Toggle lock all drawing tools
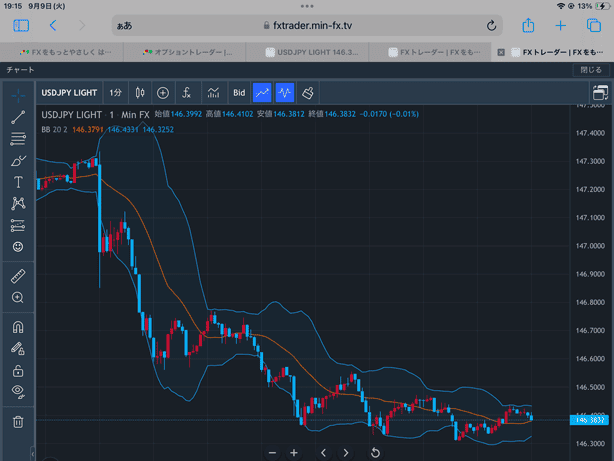The height and width of the screenshot is (461, 614). point(18,370)
